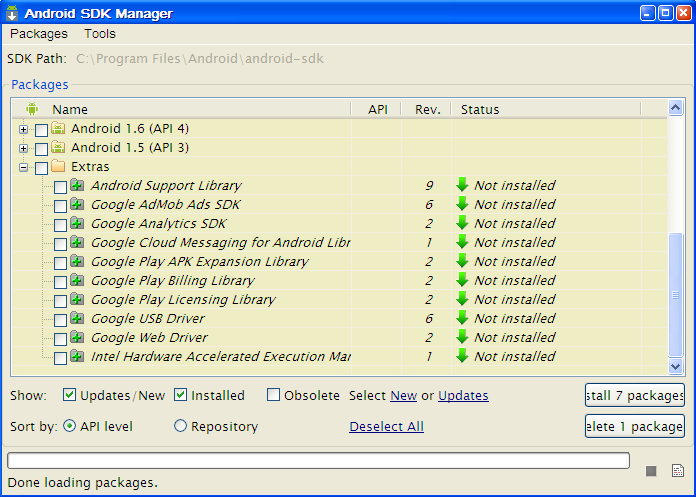Click the Extras folder icon
The image size is (696, 497).
click(58, 166)
